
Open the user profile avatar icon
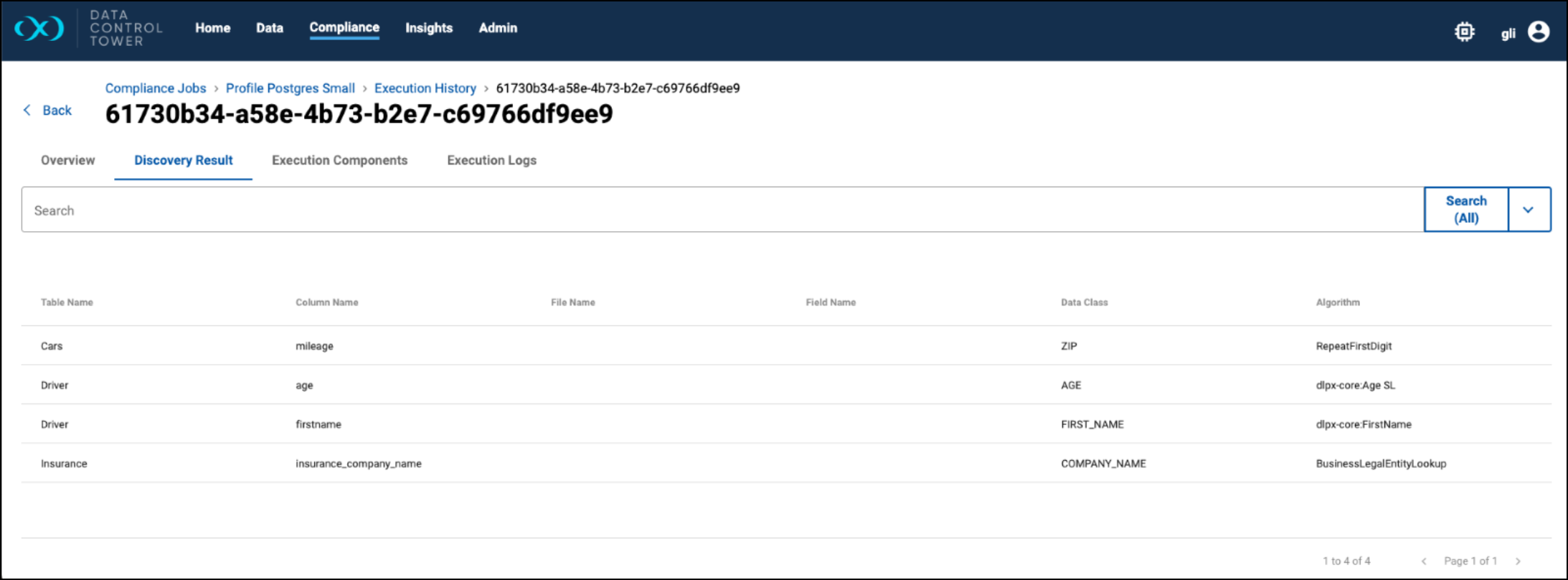(x=1538, y=32)
